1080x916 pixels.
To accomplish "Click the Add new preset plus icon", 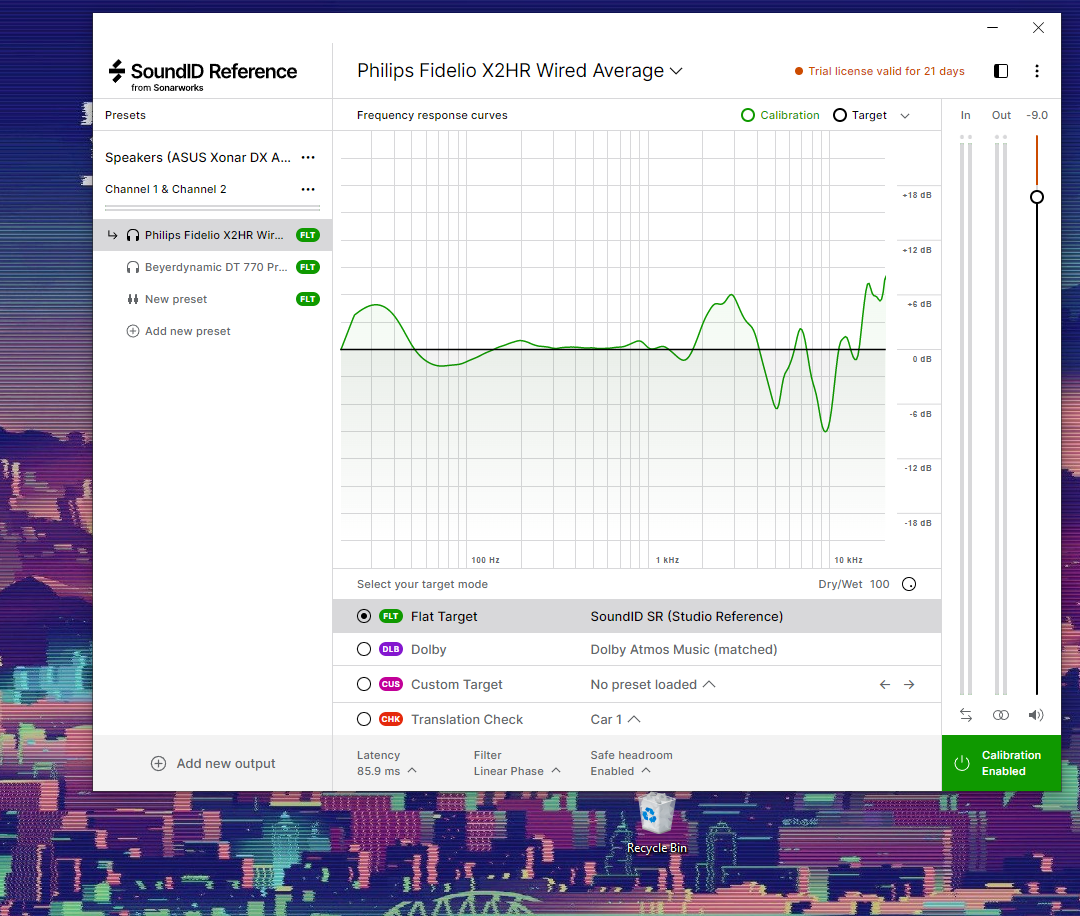I will [x=133, y=331].
